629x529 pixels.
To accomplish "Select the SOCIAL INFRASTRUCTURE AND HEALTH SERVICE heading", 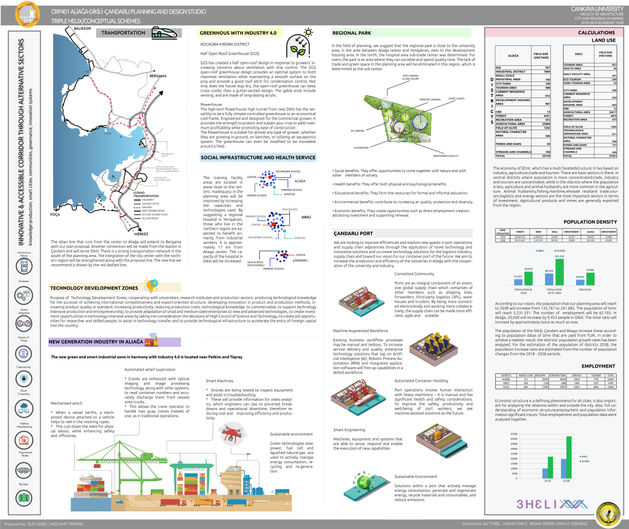I will point(258,158).
